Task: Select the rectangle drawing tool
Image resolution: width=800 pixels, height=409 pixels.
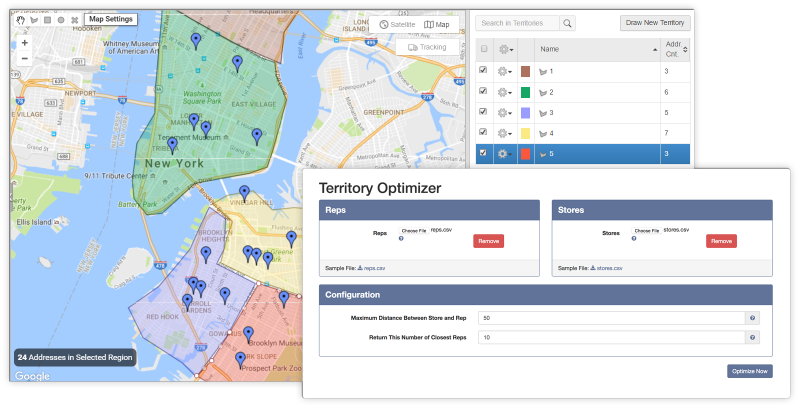Action: click(47, 20)
